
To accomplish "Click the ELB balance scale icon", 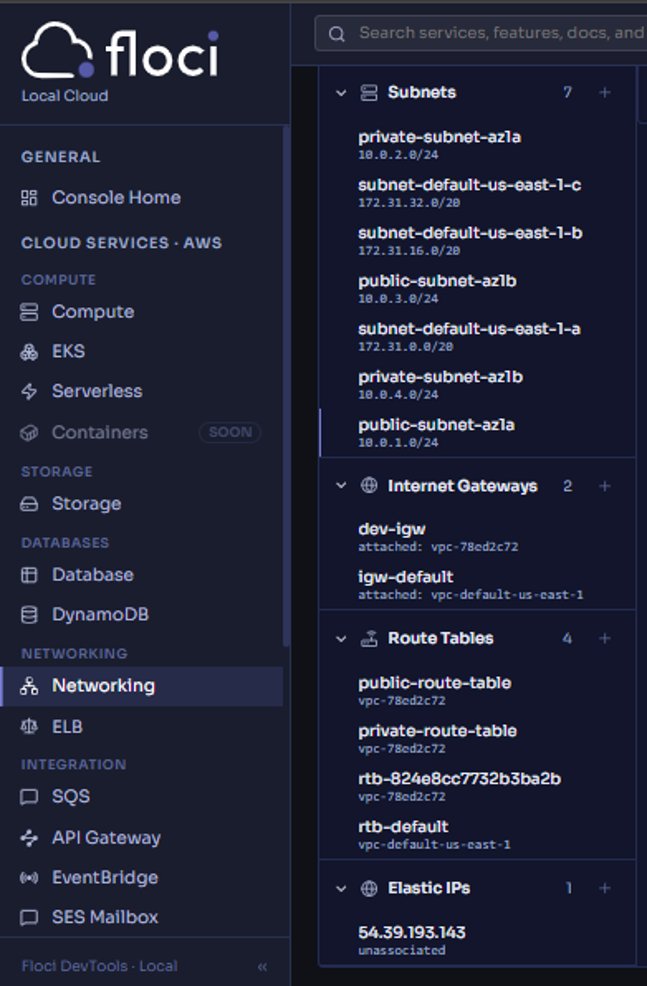I will pyautogui.click(x=29, y=727).
